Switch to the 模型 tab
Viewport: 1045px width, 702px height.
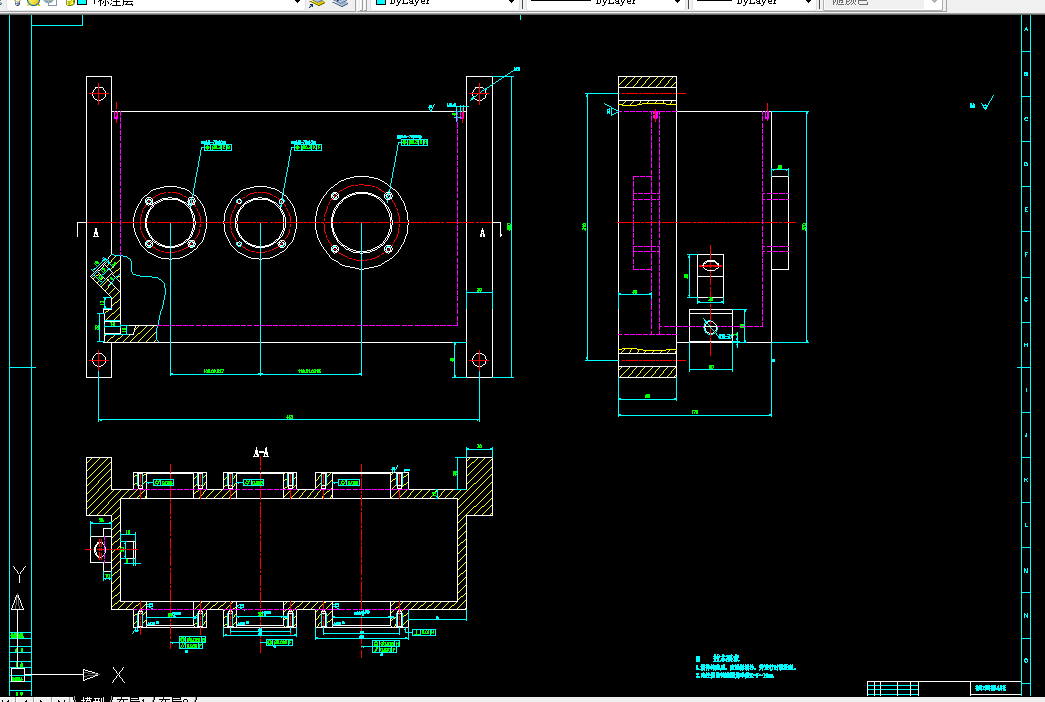[93, 699]
